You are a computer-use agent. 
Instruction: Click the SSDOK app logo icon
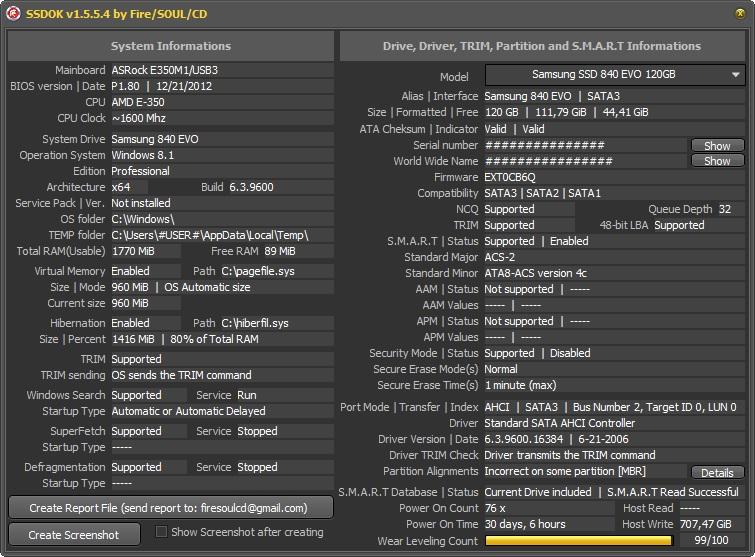pyautogui.click(x=13, y=13)
